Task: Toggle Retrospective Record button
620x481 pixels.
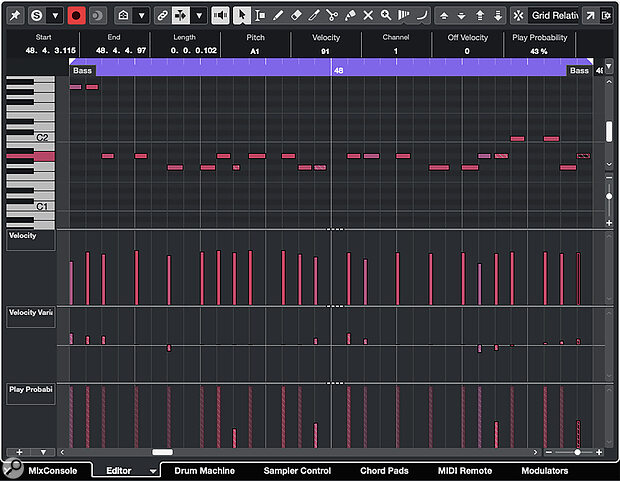Action: point(97,16)
